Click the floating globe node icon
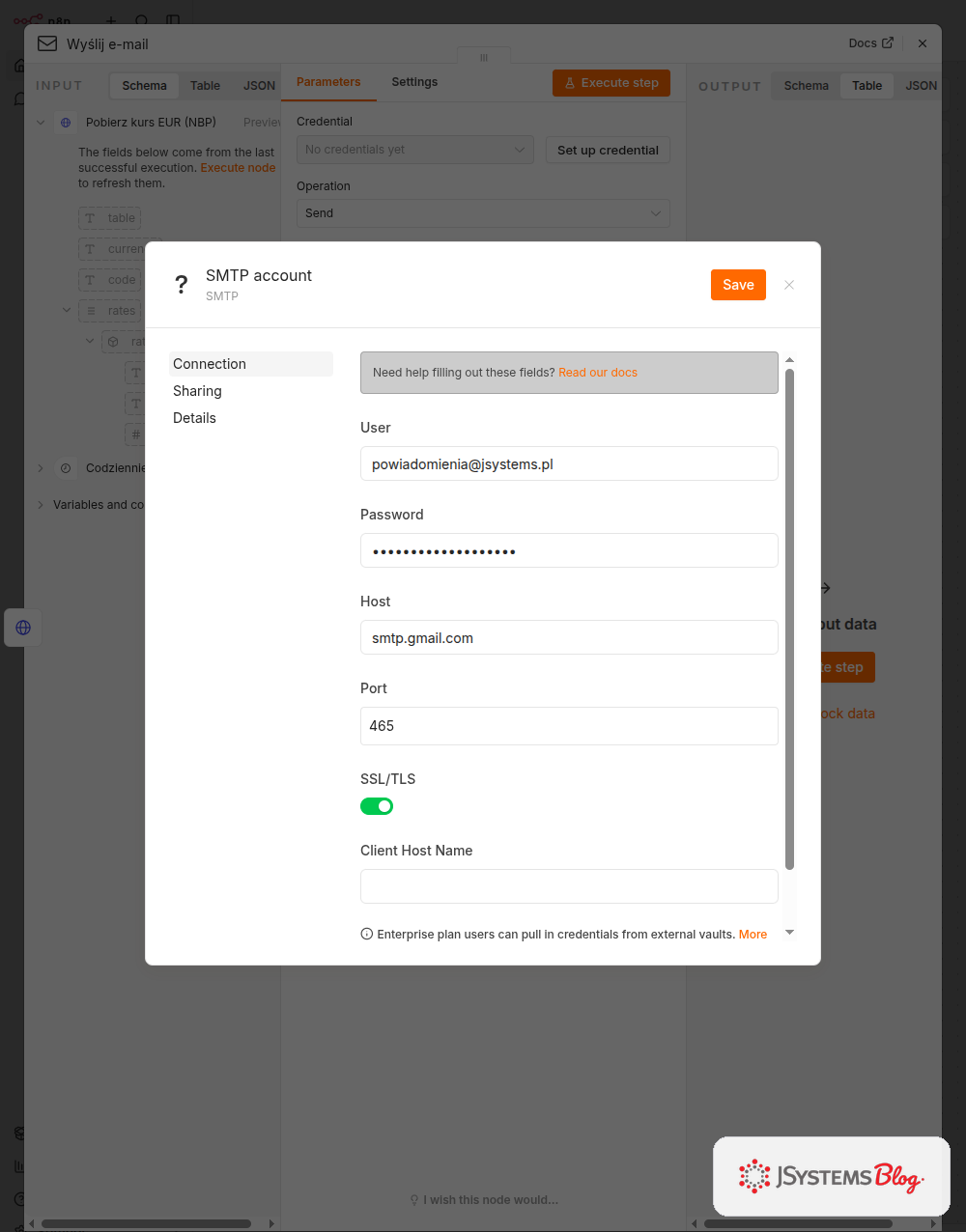Viewport: 966px width, 1232px height. 23,628
